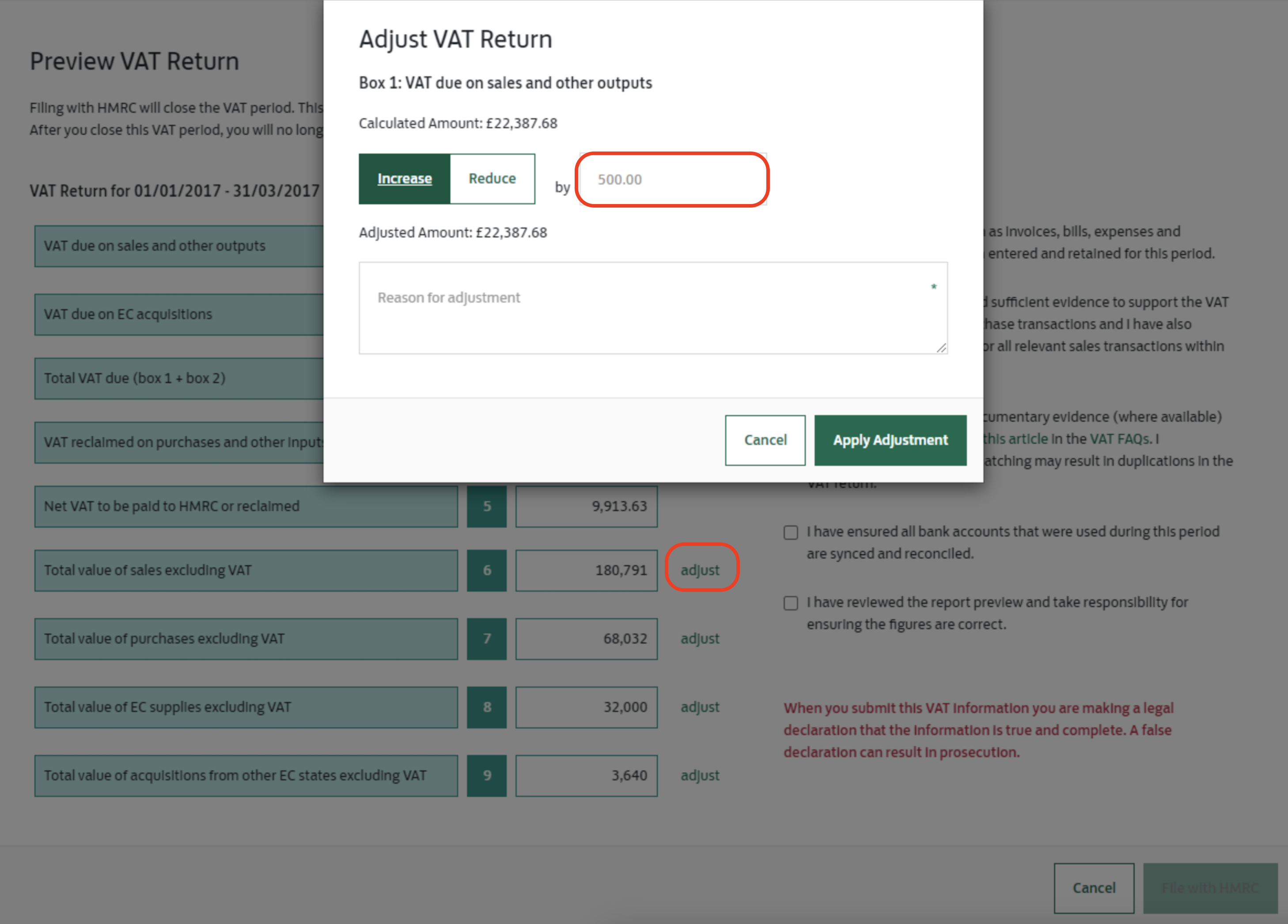Click adjust link for EC supplies excluding VAT
The width and height of the screenshot is (1288, 924).
(x=700, y=707)
